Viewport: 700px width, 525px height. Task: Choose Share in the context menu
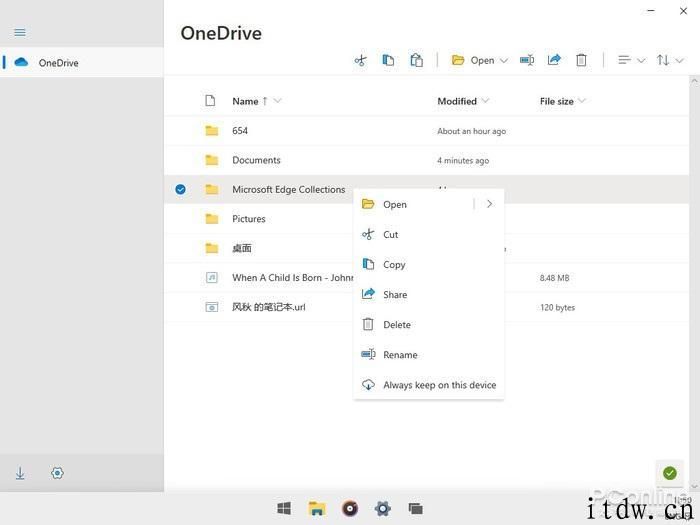point(429,295)
